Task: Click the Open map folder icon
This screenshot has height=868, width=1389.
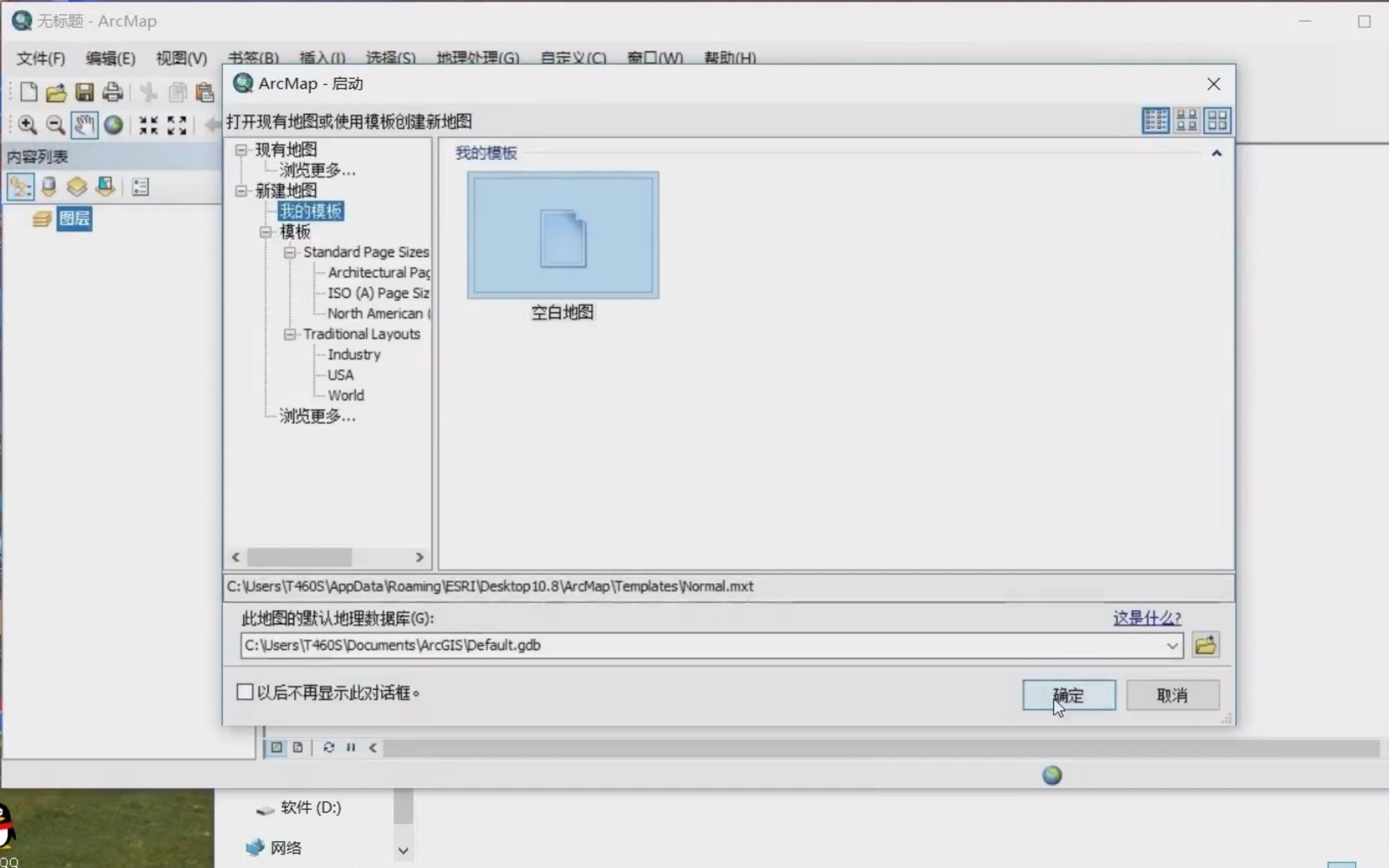Action: click(x=56, y=93)
